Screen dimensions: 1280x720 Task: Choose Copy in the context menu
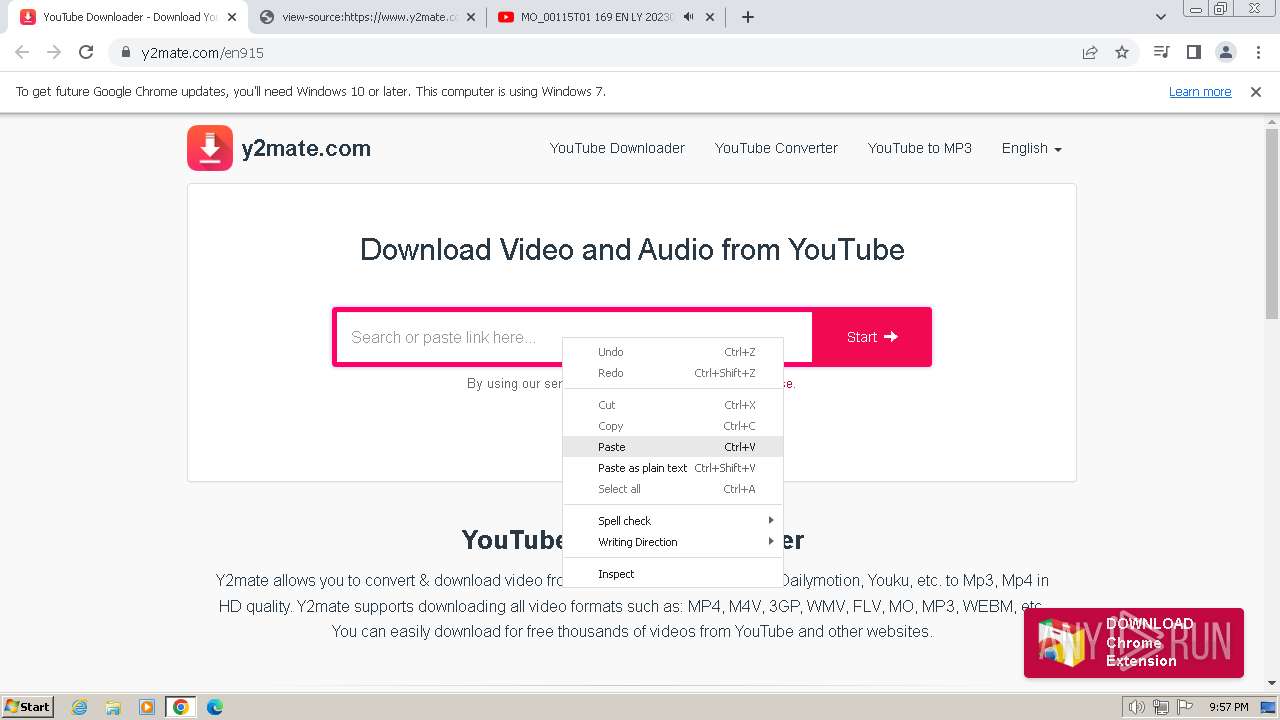click(673, 426)
